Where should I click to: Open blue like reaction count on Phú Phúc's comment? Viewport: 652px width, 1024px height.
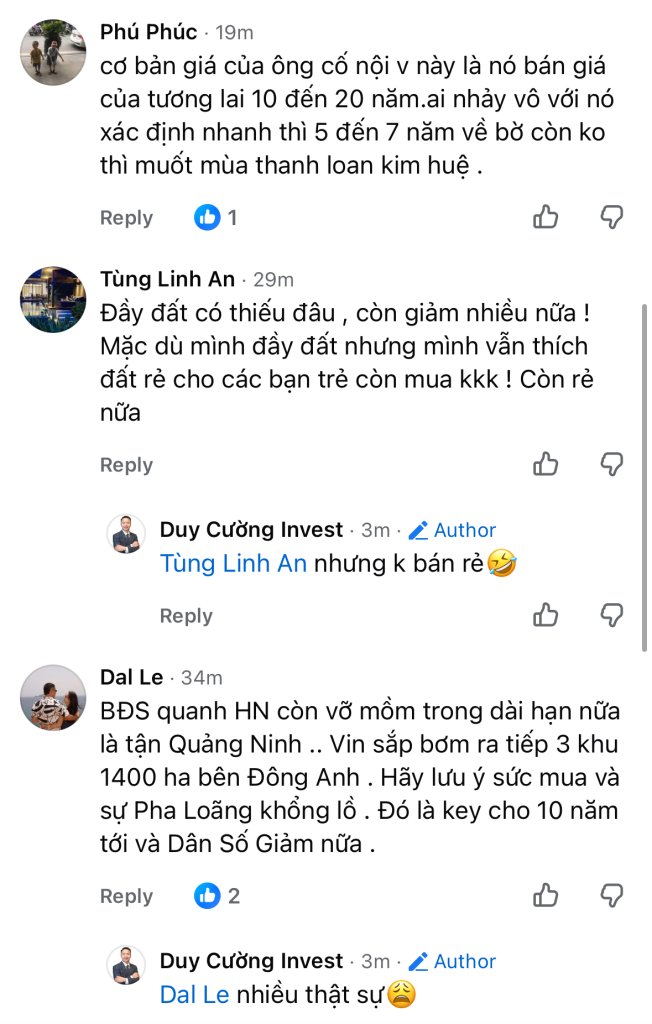point(216,217)
